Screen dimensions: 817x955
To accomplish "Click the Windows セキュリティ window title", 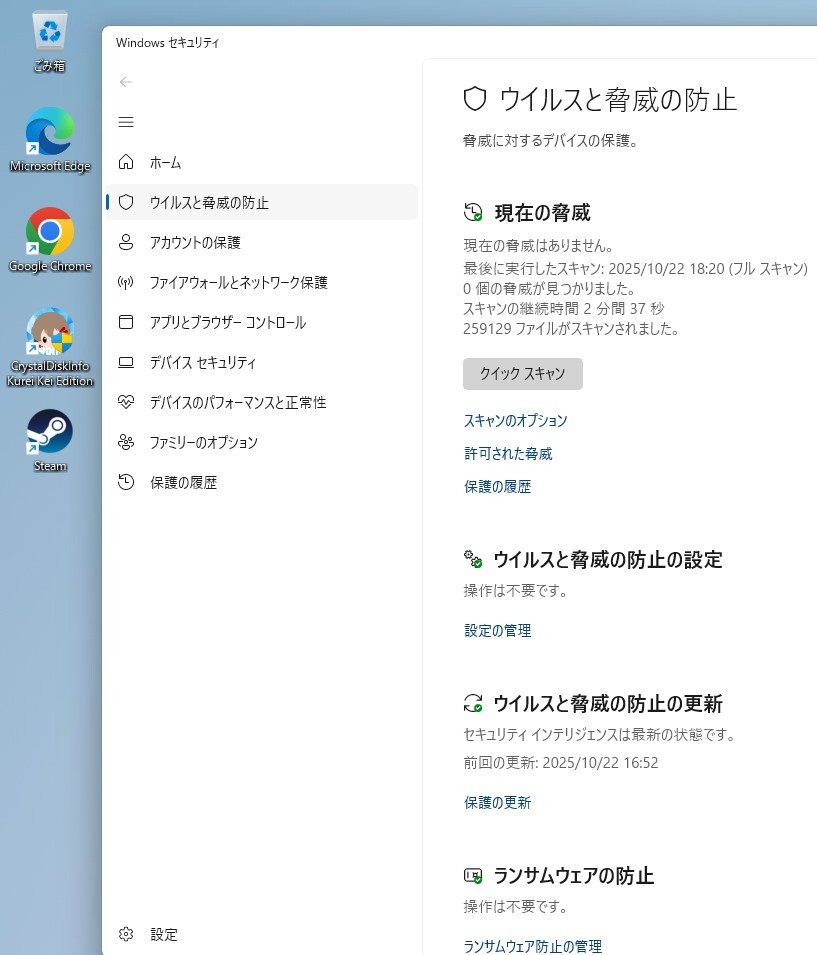I will 168,43.
